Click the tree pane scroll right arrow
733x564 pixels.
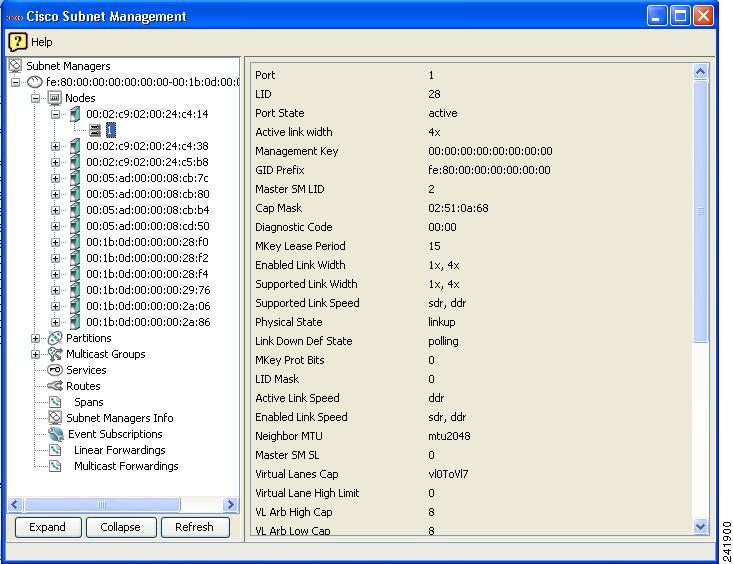[230, 504]
